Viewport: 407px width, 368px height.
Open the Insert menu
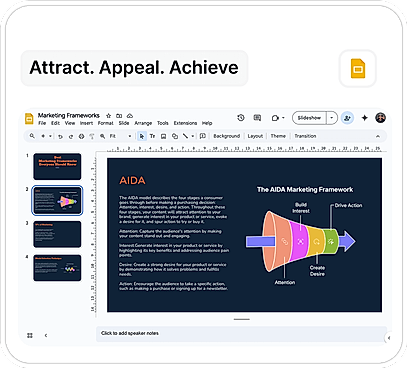click(86, 123)
